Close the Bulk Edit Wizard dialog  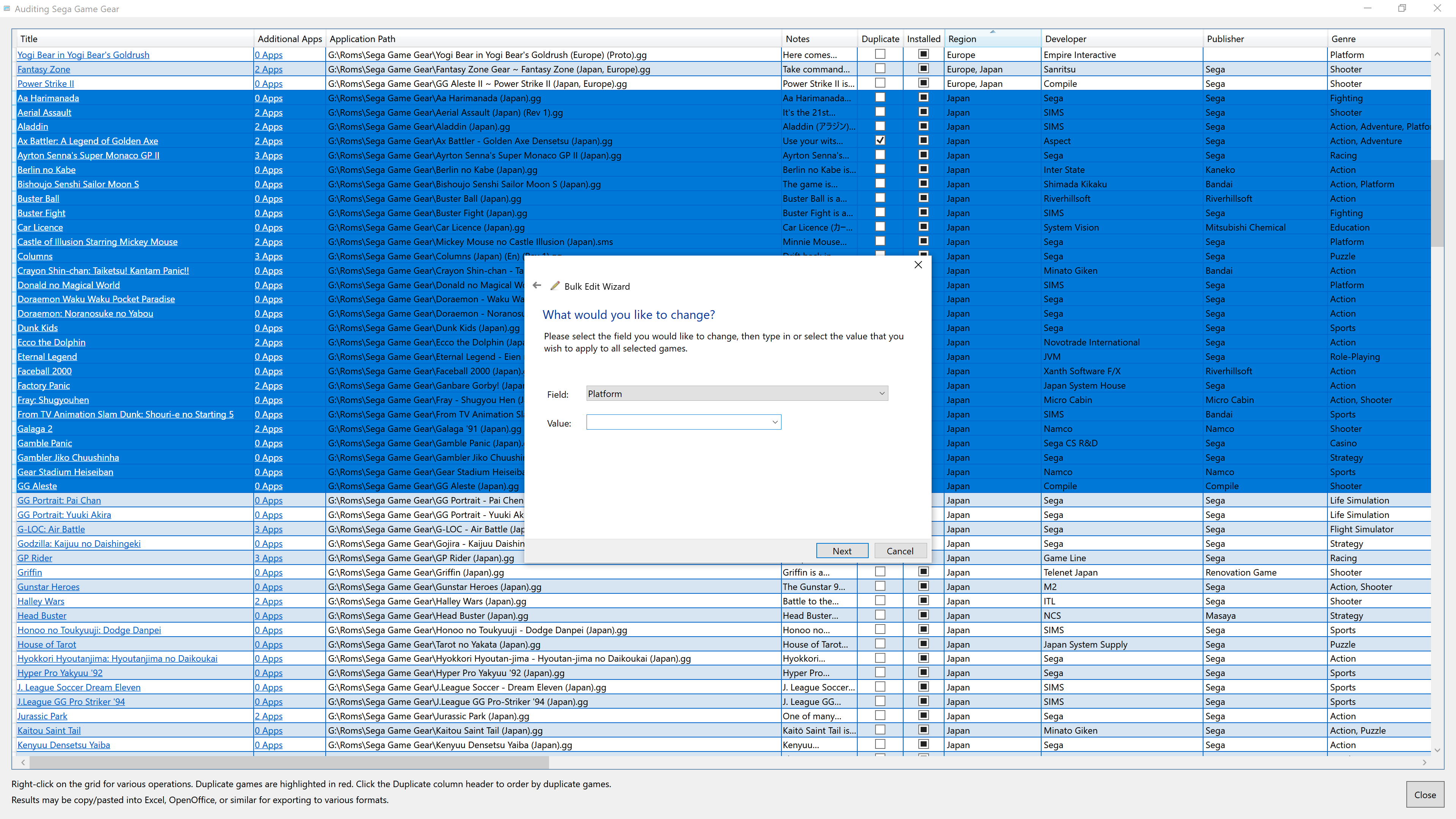(x=918, y=265)
